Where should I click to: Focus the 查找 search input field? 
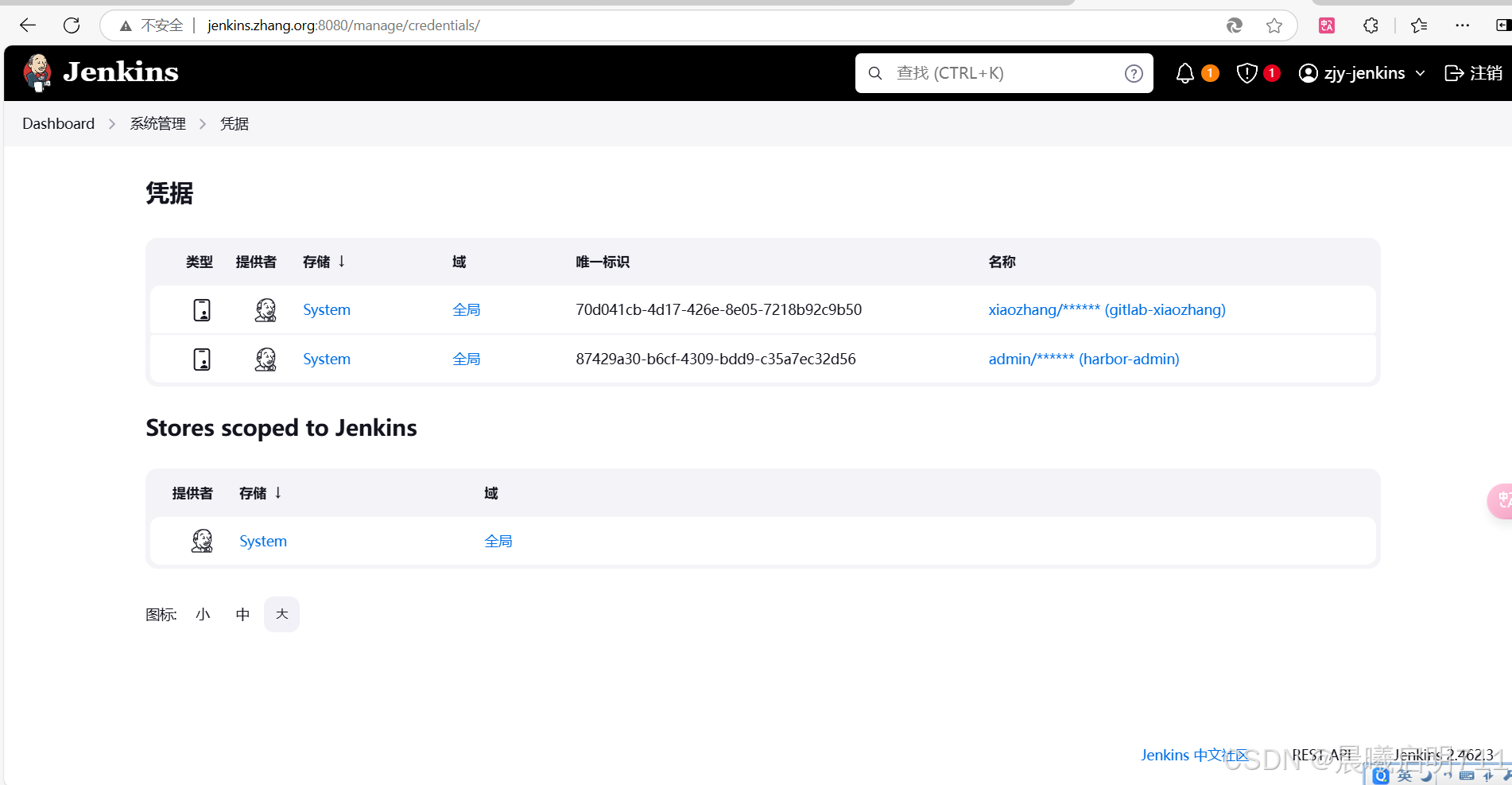click(x=1004, y=73)
